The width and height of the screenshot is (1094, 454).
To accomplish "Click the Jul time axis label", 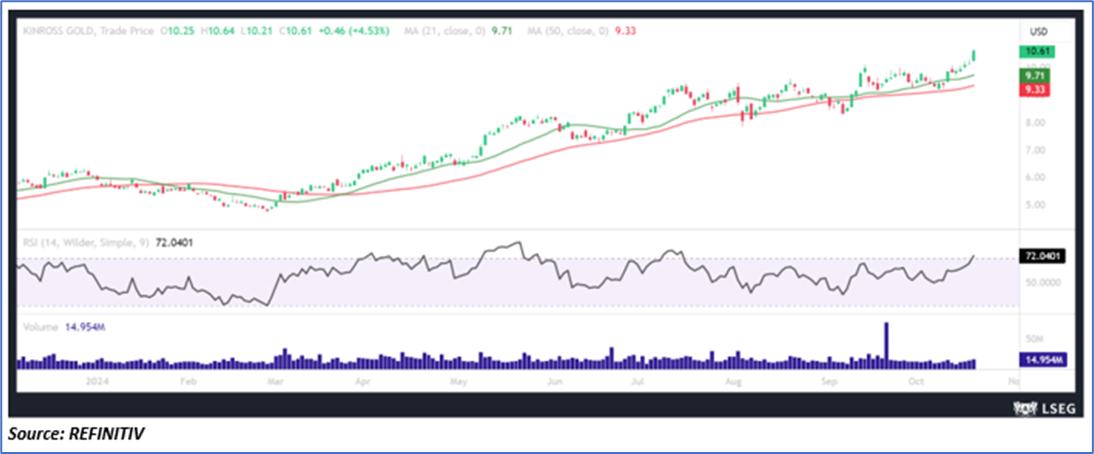I will click(x=637, y=382).
